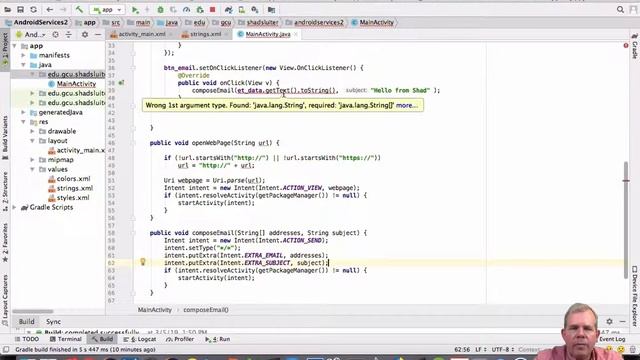Screen dimensions: 640x360
Task: Open the SDK Manager icon
Action: click(x=255, y=9)
